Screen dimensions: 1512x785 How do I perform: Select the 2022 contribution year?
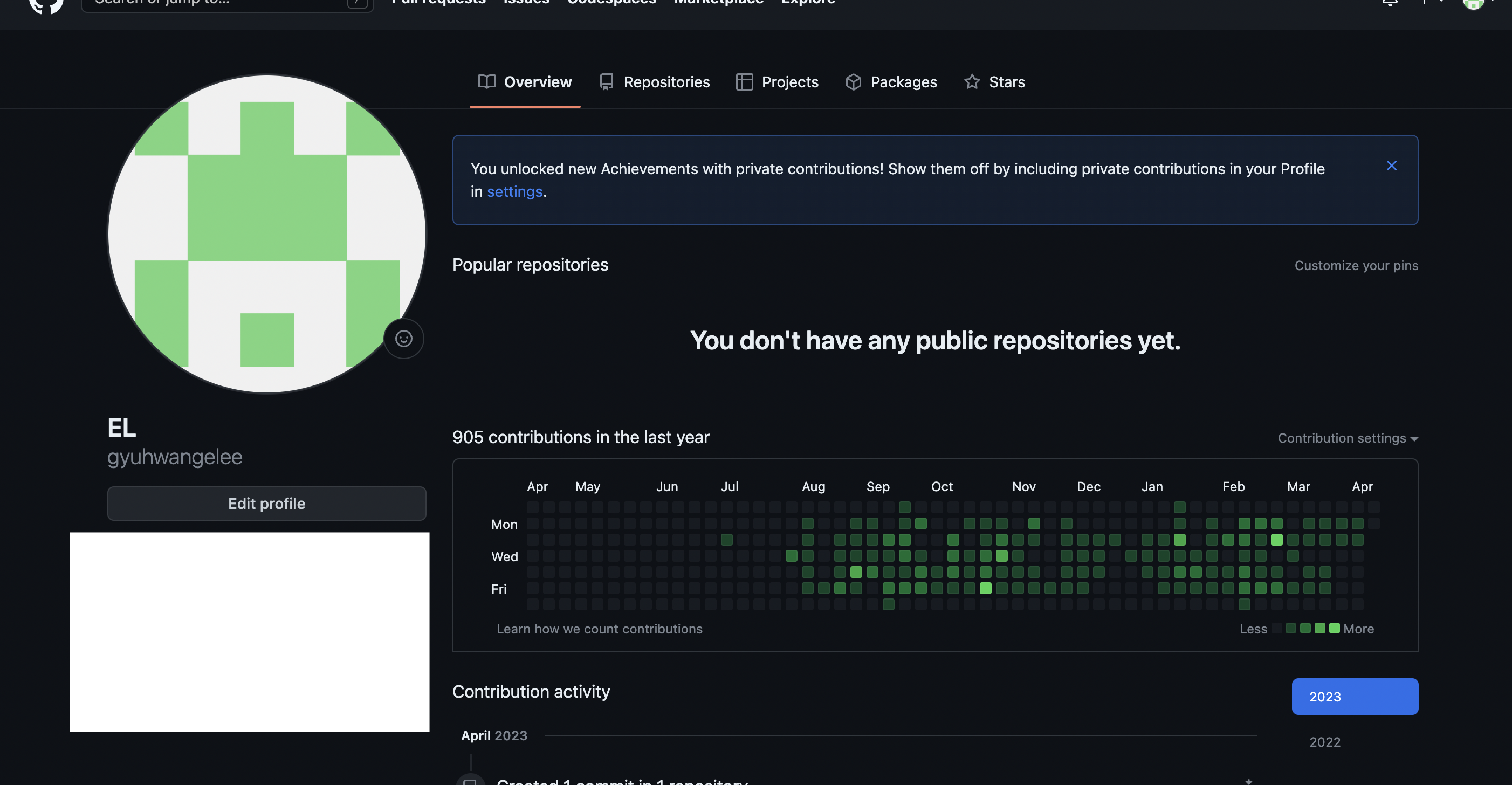click(x=1325, y=742)
